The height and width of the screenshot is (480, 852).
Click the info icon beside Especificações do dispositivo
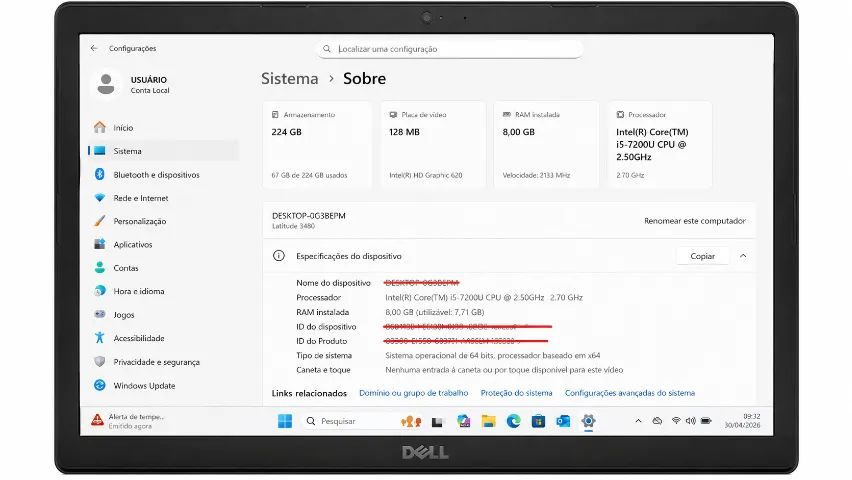(279, 255)
